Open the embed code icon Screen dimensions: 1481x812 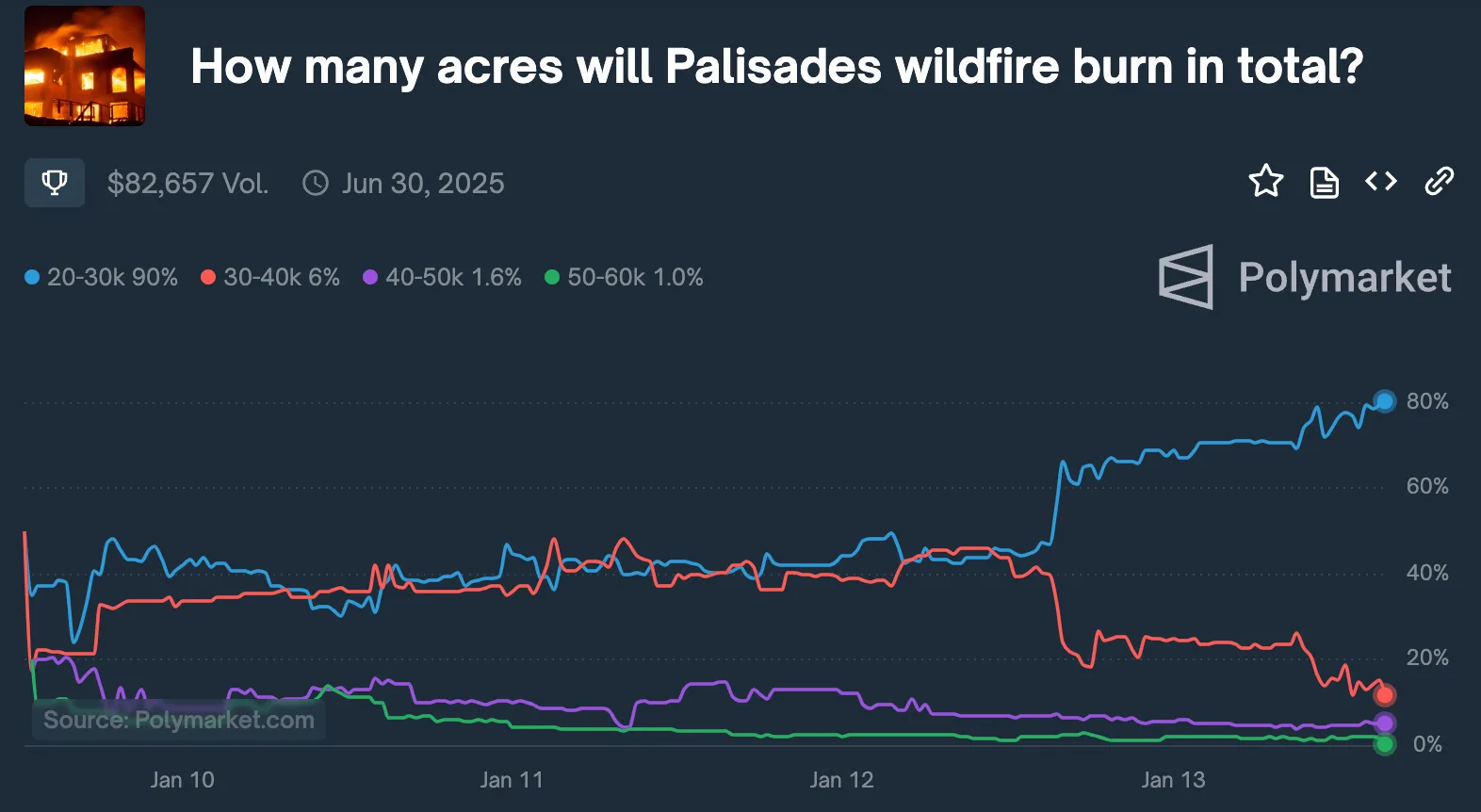[1381, 182]
